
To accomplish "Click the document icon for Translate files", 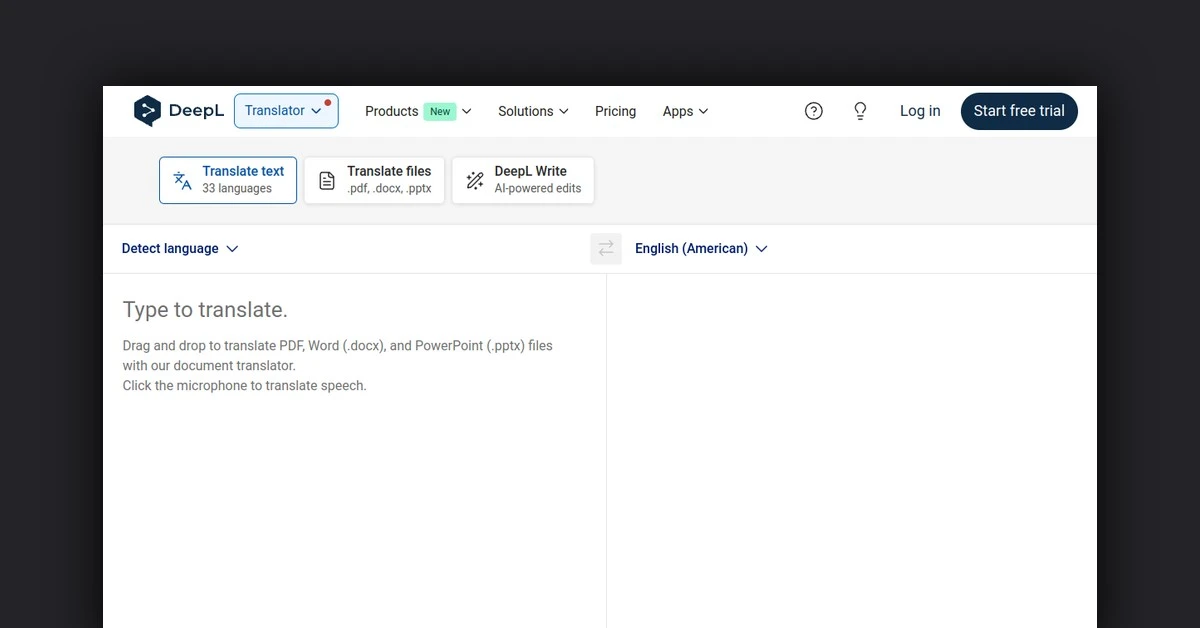I will click(x=327, y=181).
